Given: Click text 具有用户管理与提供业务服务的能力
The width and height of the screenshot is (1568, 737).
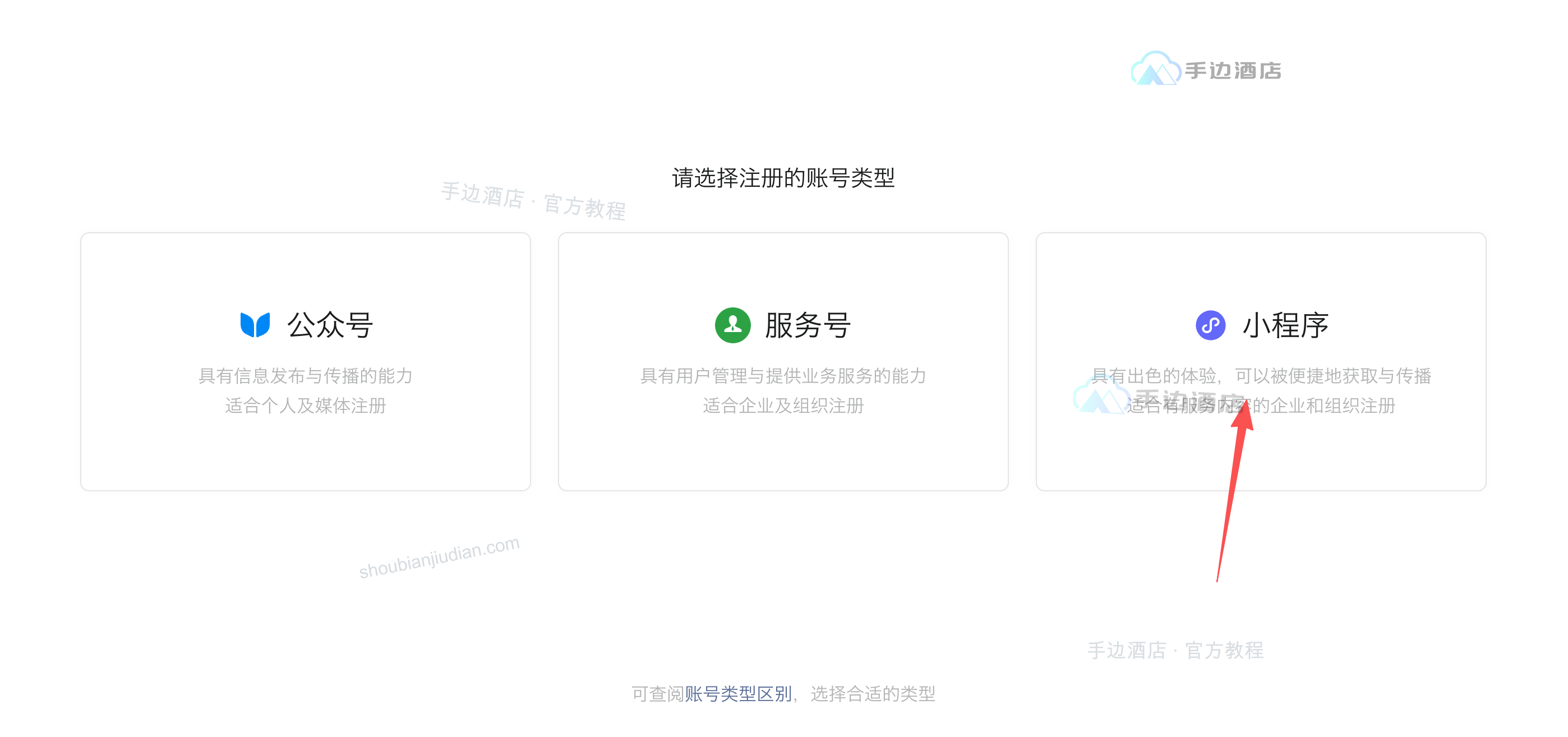Looking at the screenshot, I should pos(783,375).
